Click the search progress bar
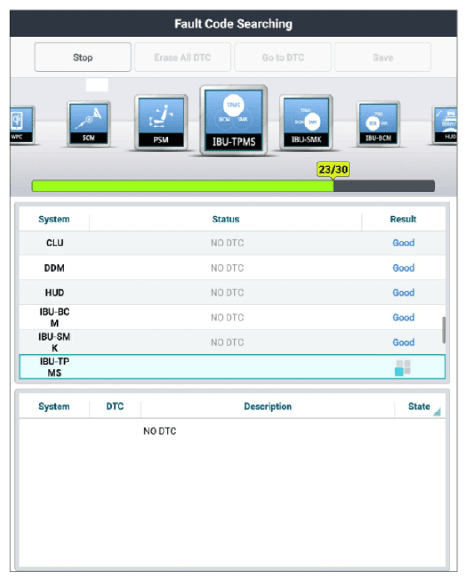 pos(233,186)
